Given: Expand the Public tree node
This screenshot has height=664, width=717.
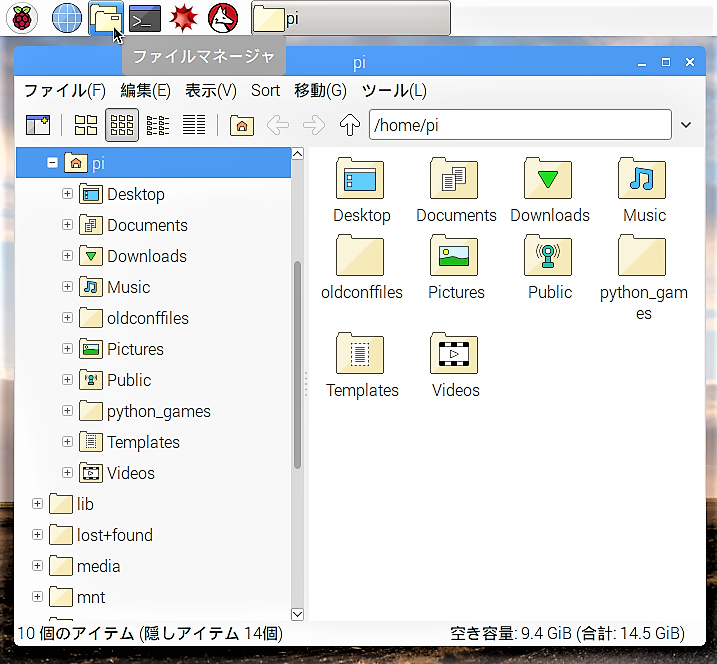Looking at the screenshot, I should coord(67,380).
